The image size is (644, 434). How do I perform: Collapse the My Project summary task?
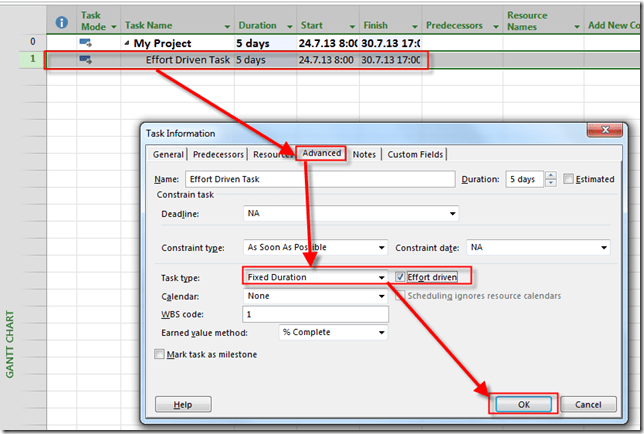(127, 44)
